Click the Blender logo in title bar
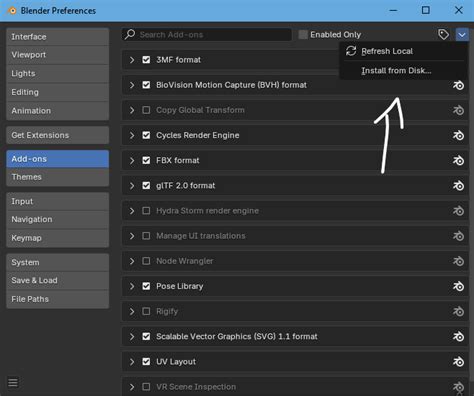Screen dimensions: 474x396 12,11
